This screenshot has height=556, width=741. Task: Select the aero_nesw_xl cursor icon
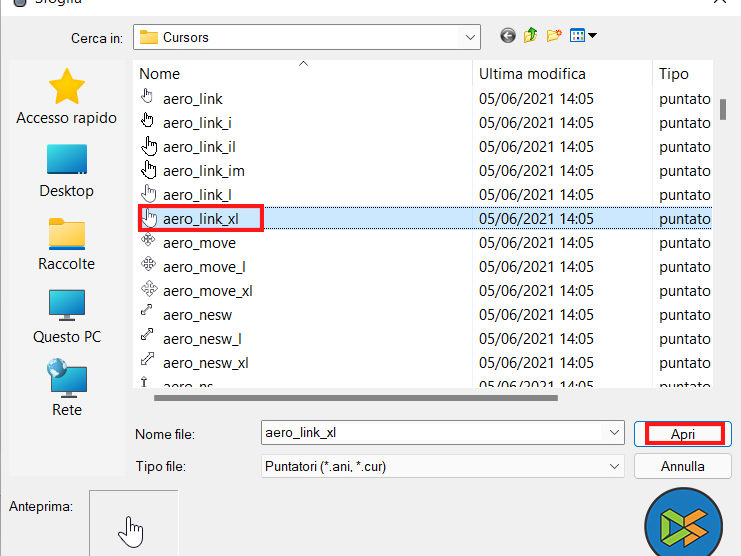point(148,359)
